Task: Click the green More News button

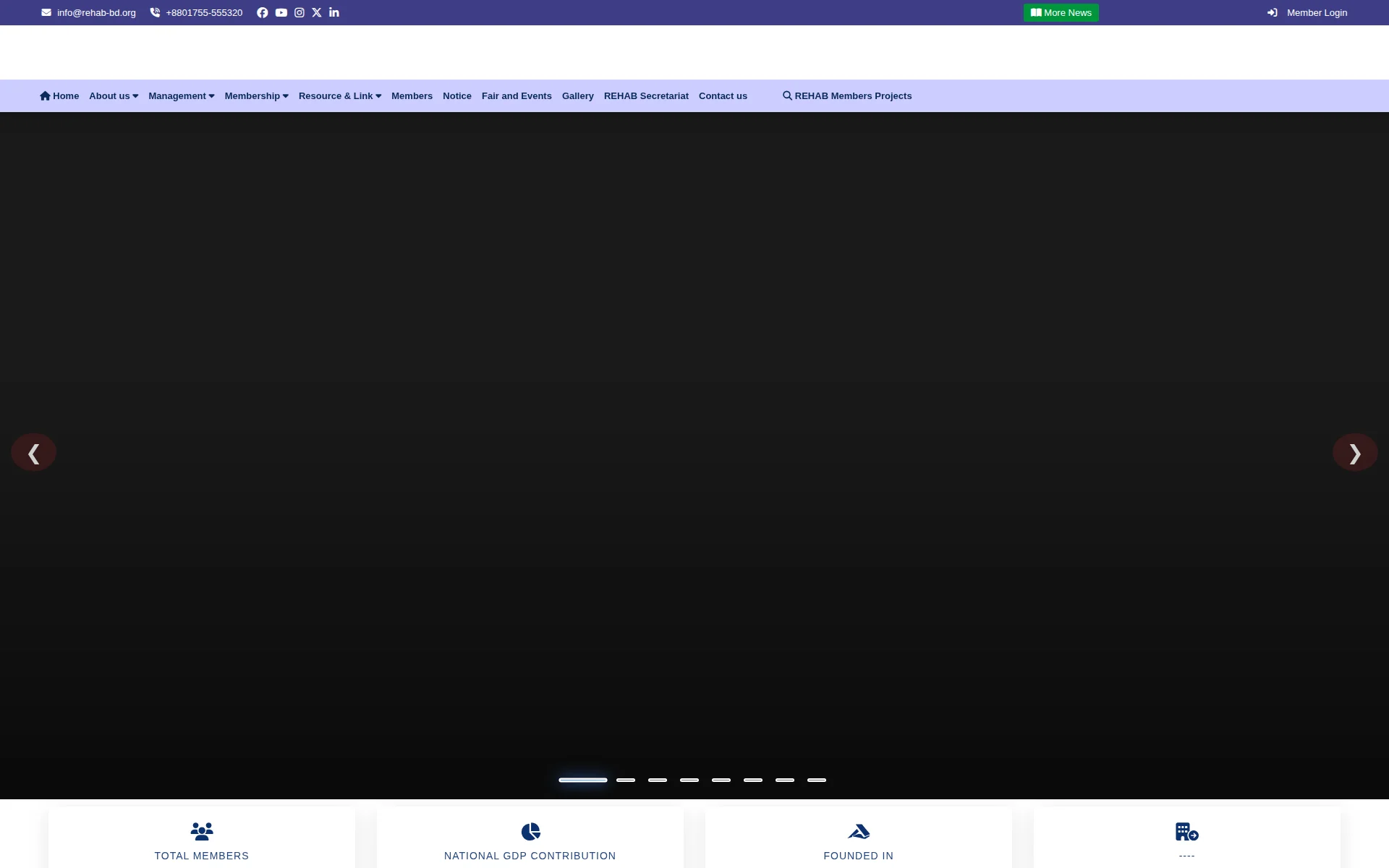Action: 1061,12
